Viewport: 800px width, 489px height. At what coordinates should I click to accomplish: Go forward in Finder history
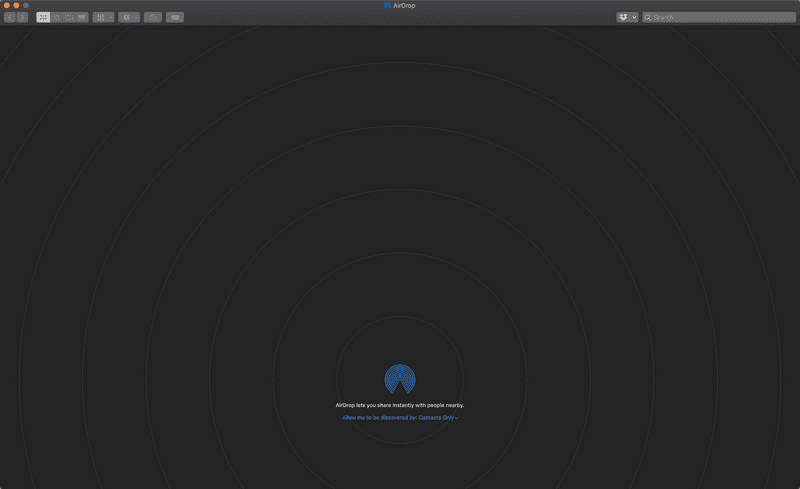tap(22, 17)
